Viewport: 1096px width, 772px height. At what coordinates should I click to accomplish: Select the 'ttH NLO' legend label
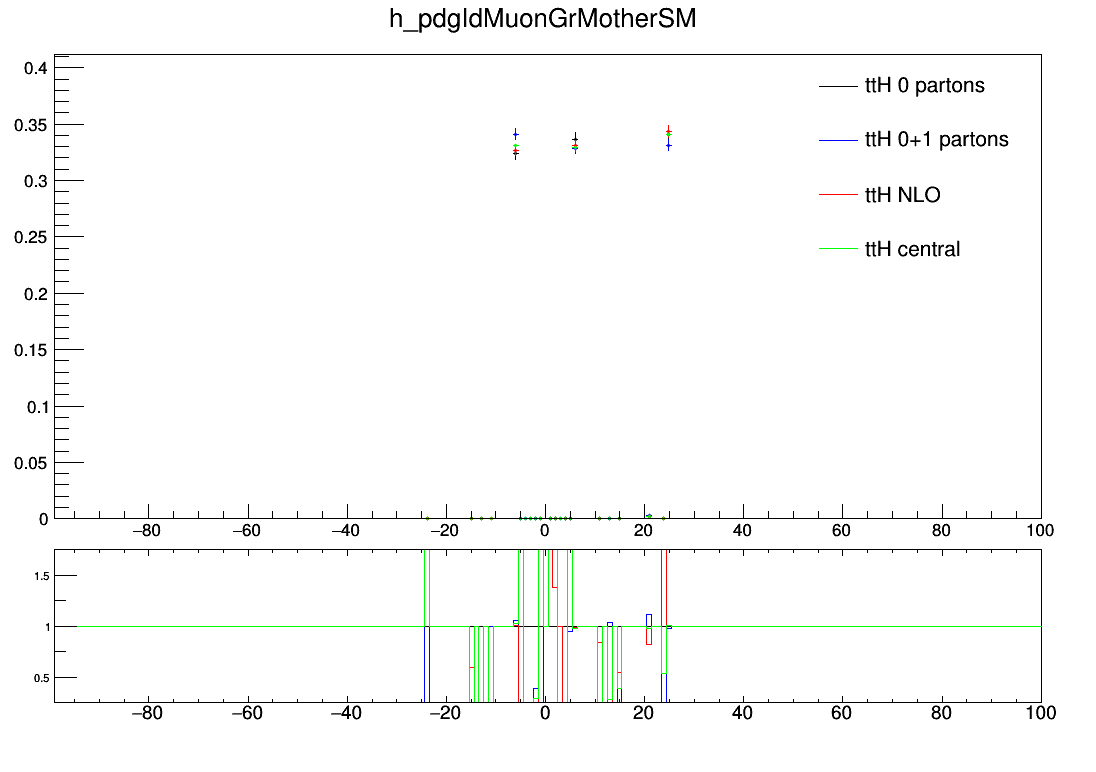[x=902, y=194]
